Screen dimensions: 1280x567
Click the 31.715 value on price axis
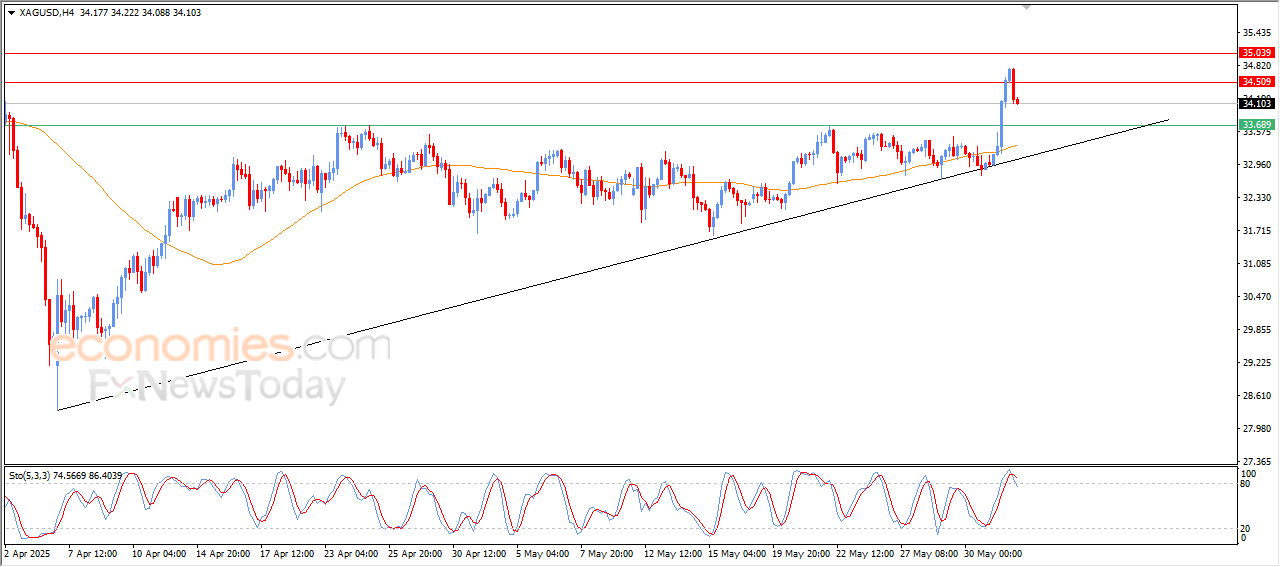1256,230
